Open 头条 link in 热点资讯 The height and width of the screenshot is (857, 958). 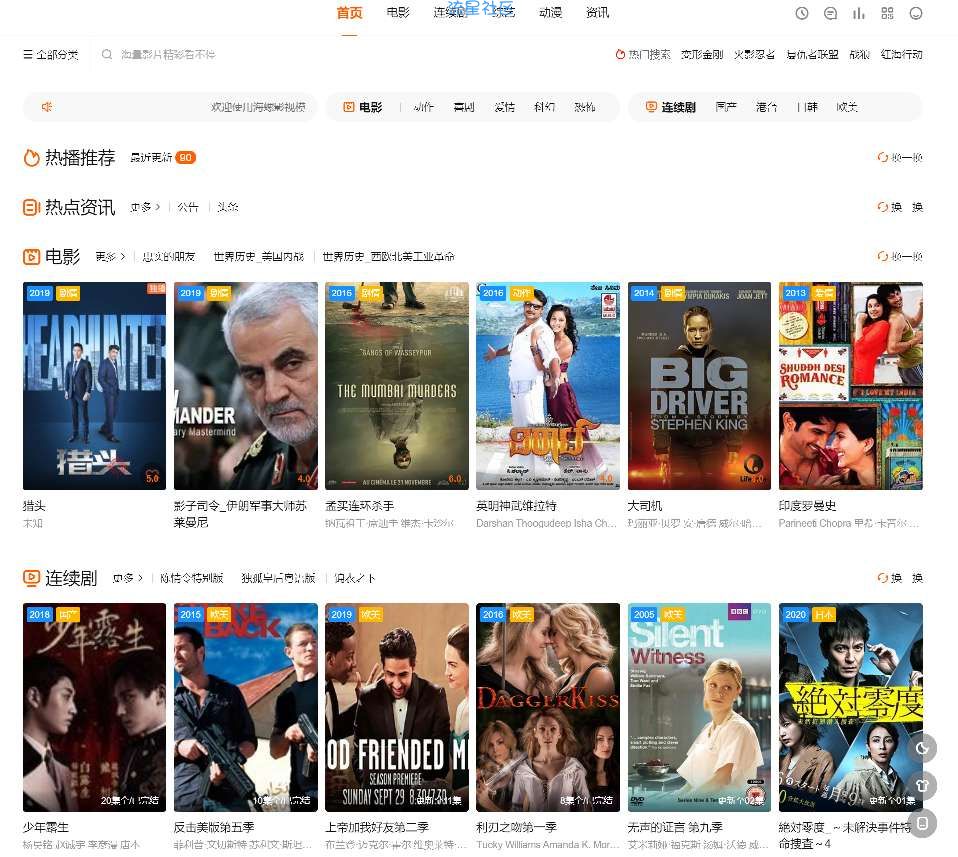(x=228, y=207)
